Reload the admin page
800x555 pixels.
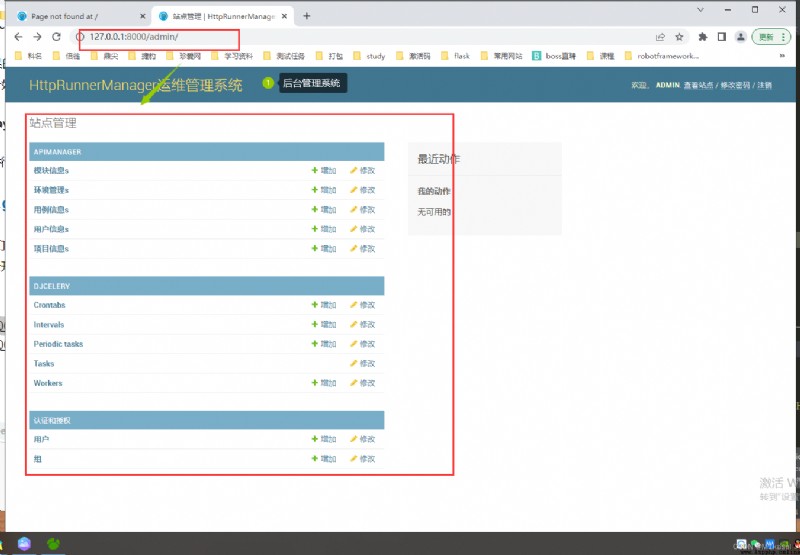[x=57, y=37]
